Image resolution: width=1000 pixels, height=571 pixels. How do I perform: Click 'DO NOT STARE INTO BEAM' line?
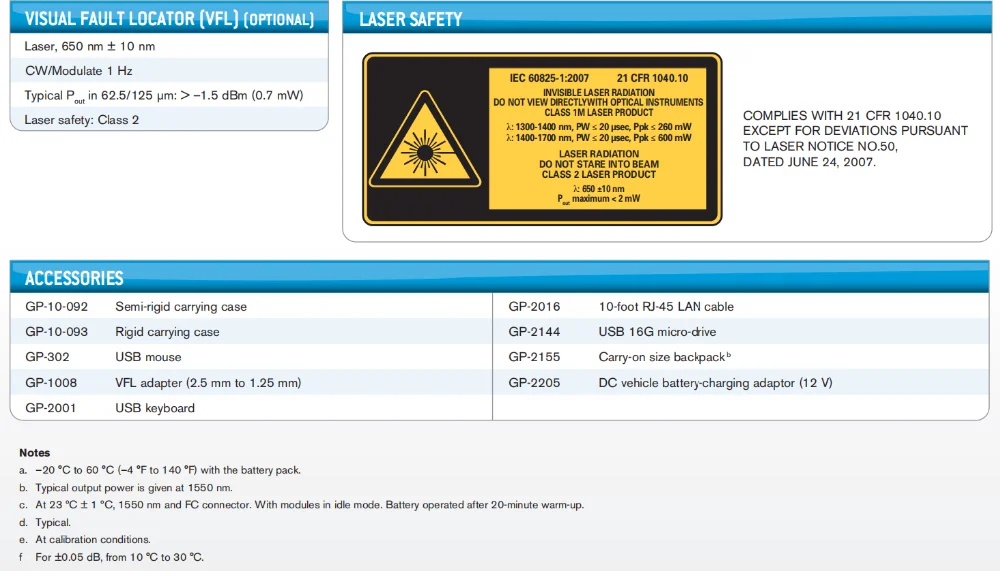click(598, 164)
